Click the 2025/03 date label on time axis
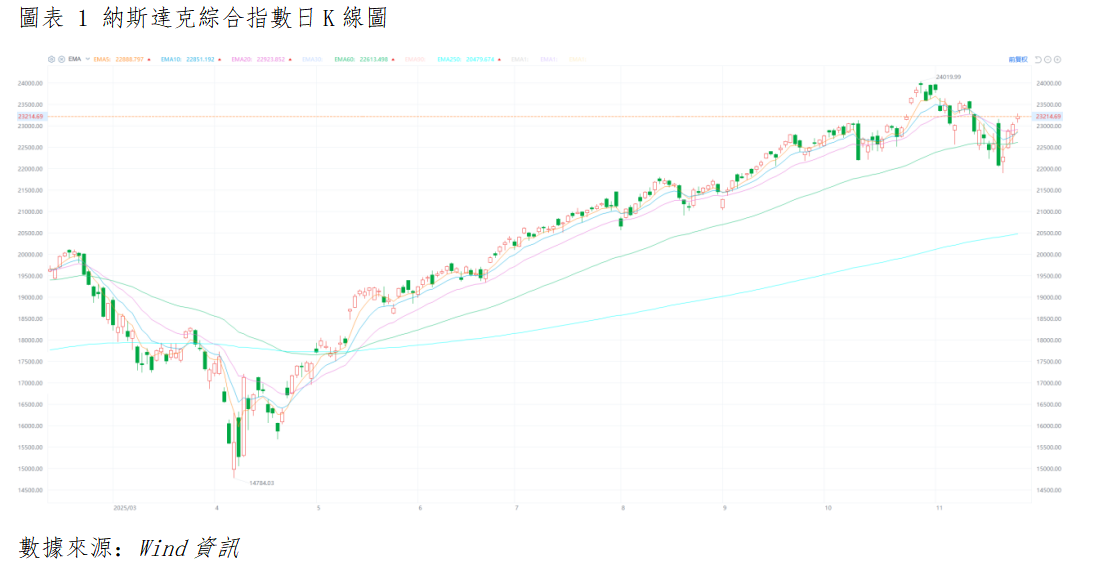Image resolution: width=1102 pixels, height=567 pixels. (x=125, y=507)
